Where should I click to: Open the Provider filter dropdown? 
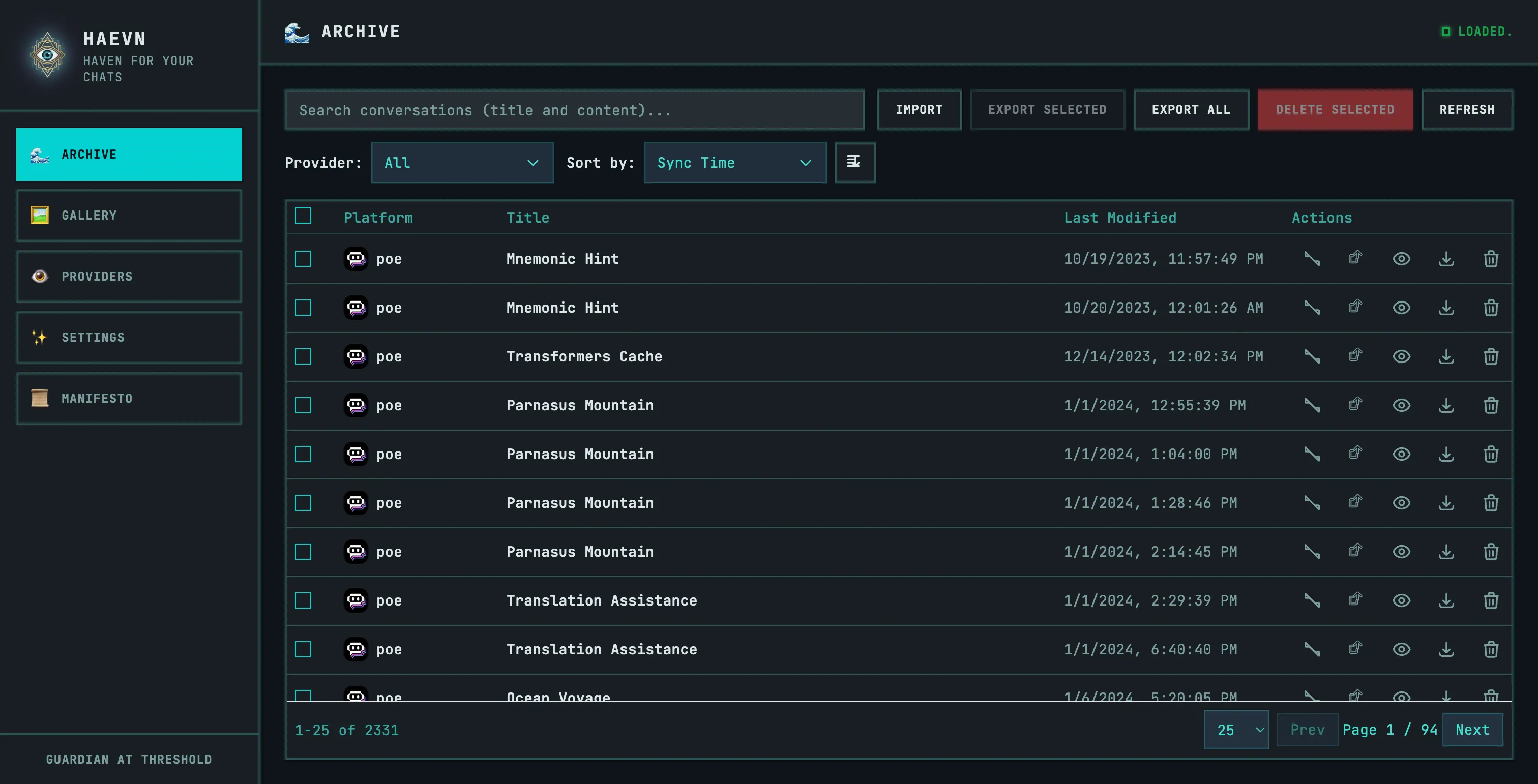[x=462, y=162]
